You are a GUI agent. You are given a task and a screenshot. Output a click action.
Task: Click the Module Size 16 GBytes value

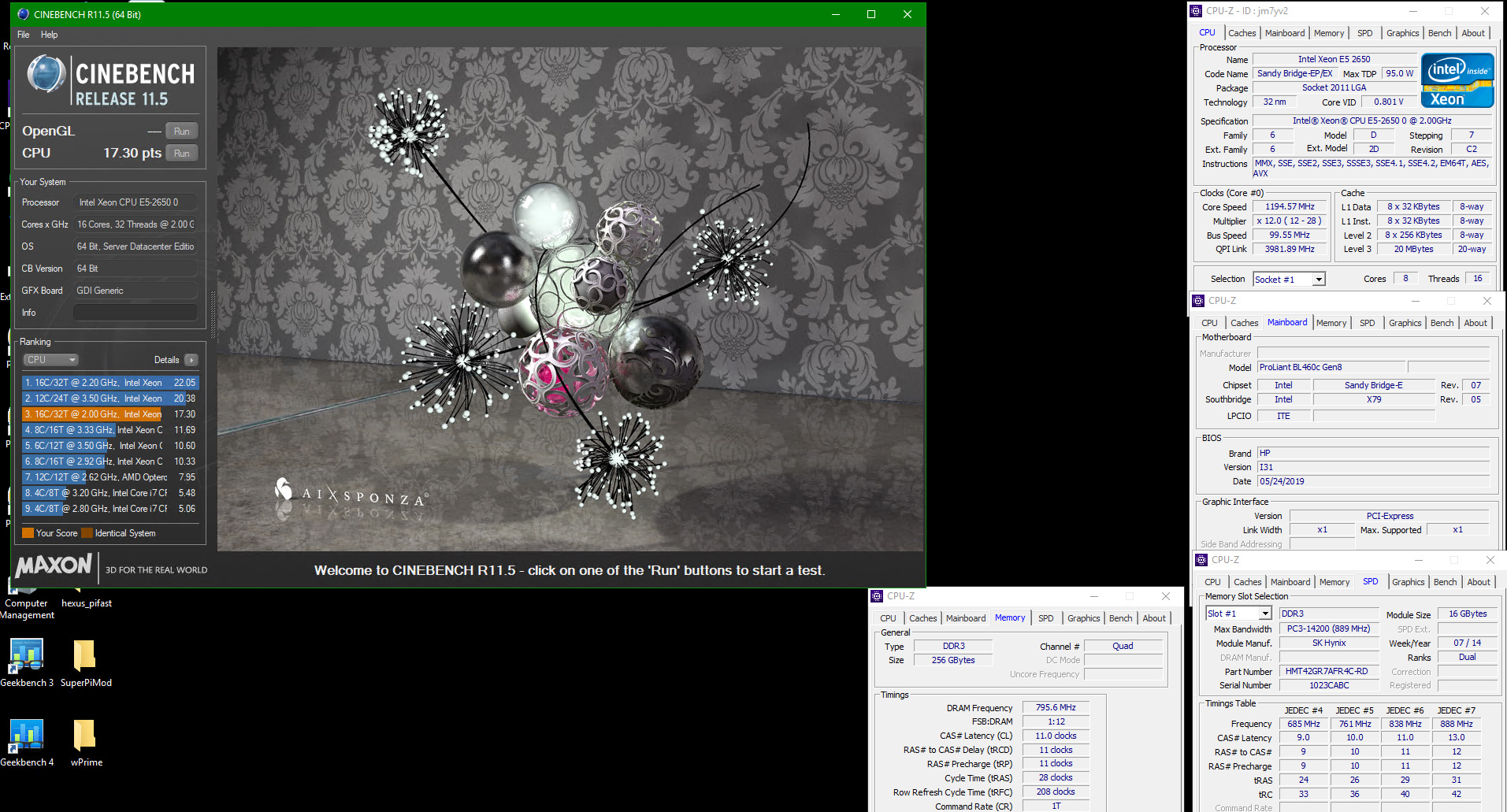tap(1468, 614)
